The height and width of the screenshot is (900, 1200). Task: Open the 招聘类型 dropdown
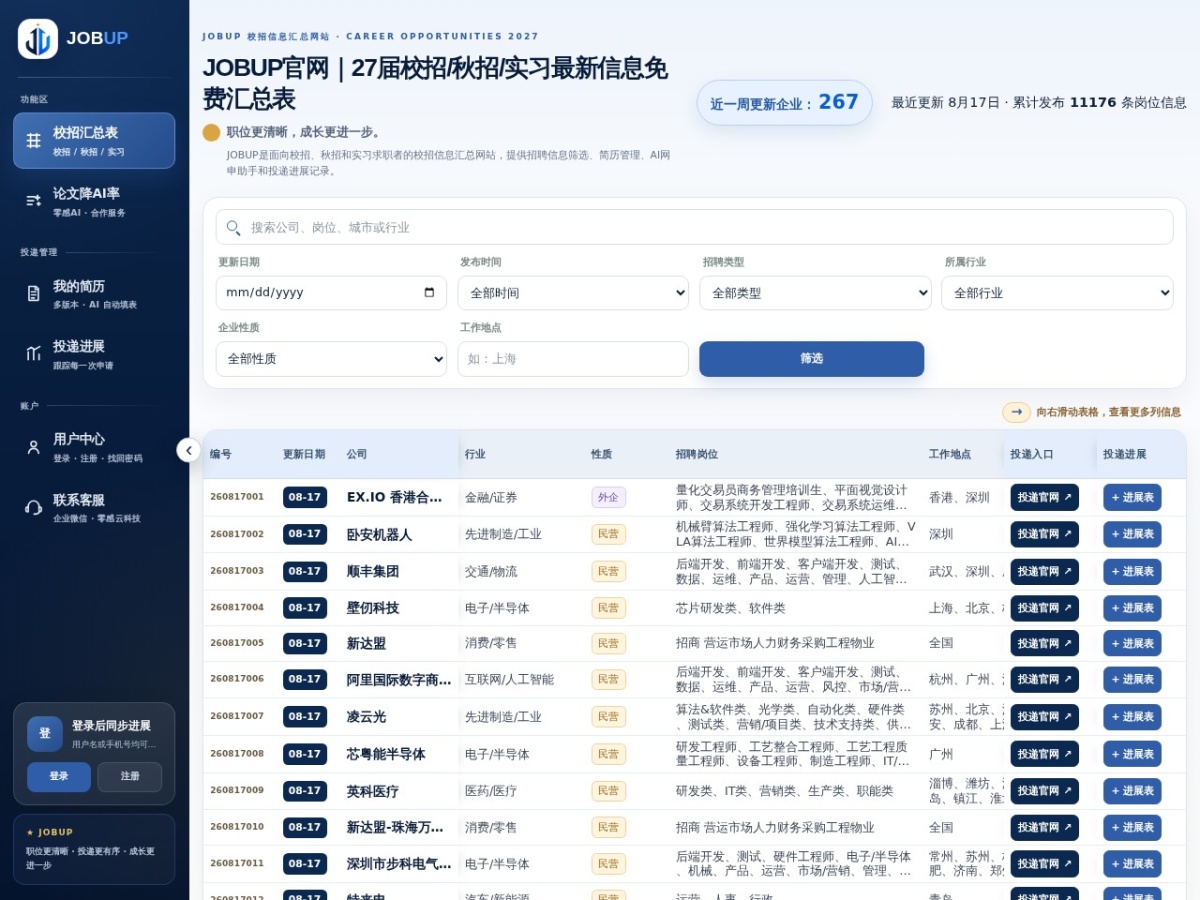(x=815, y=293)
